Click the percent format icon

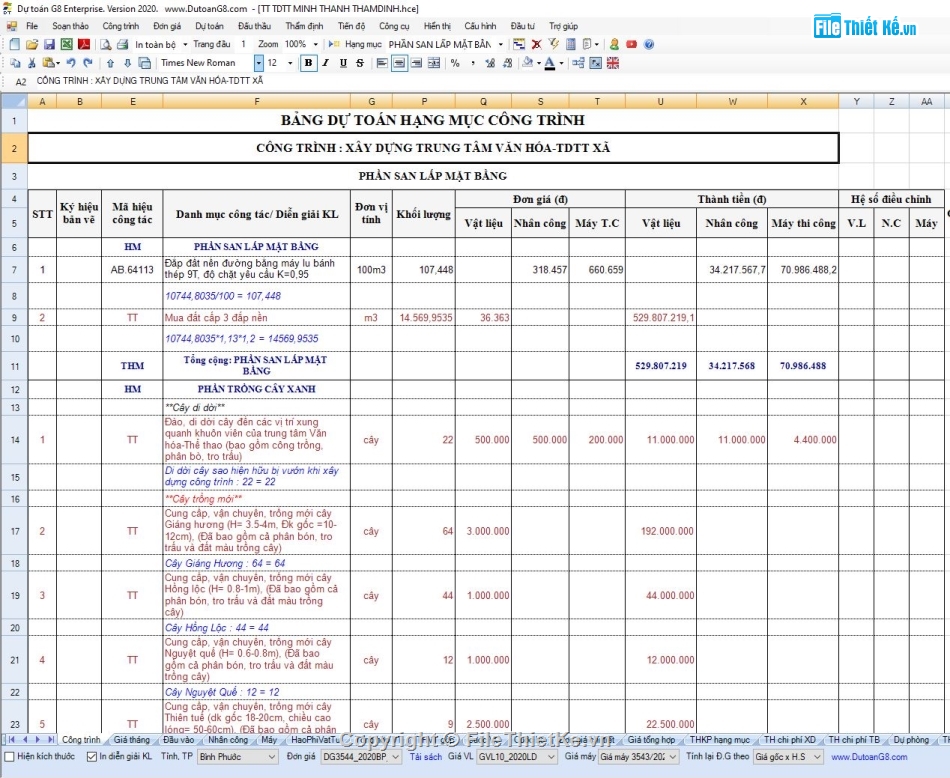pos(455,63)
